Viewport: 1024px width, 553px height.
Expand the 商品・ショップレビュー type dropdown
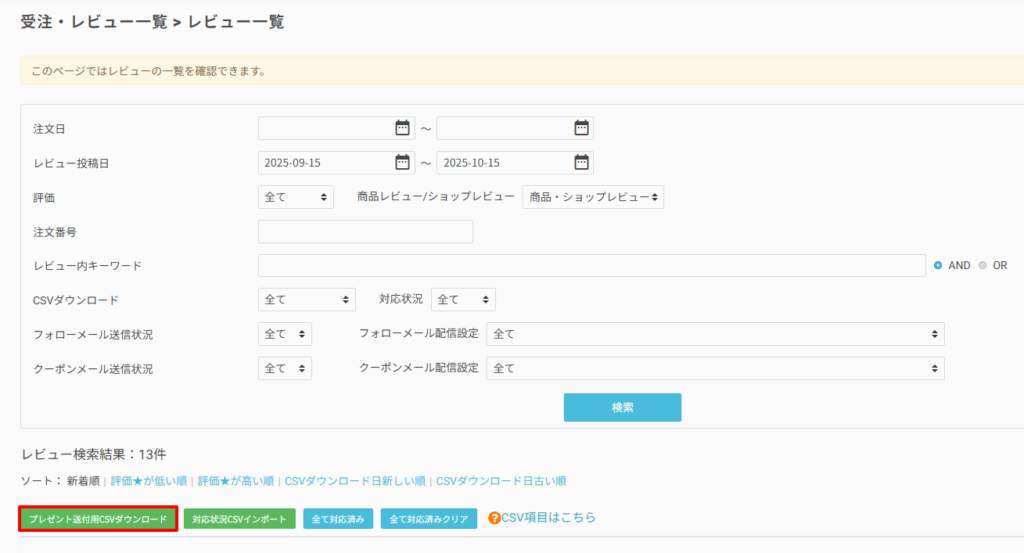click(593, 197)
